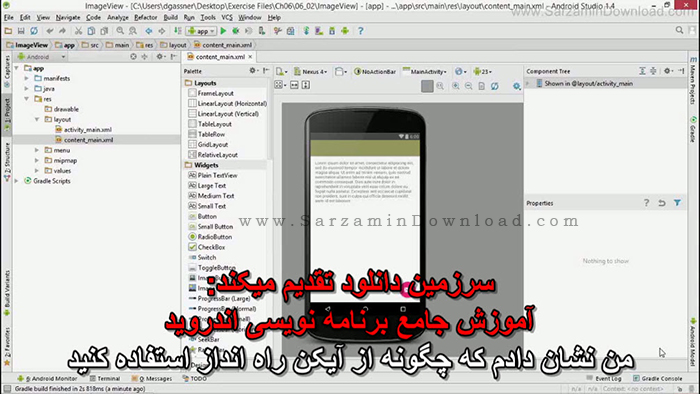Open the Nexus 4 device dropdown

coord(311,71)
